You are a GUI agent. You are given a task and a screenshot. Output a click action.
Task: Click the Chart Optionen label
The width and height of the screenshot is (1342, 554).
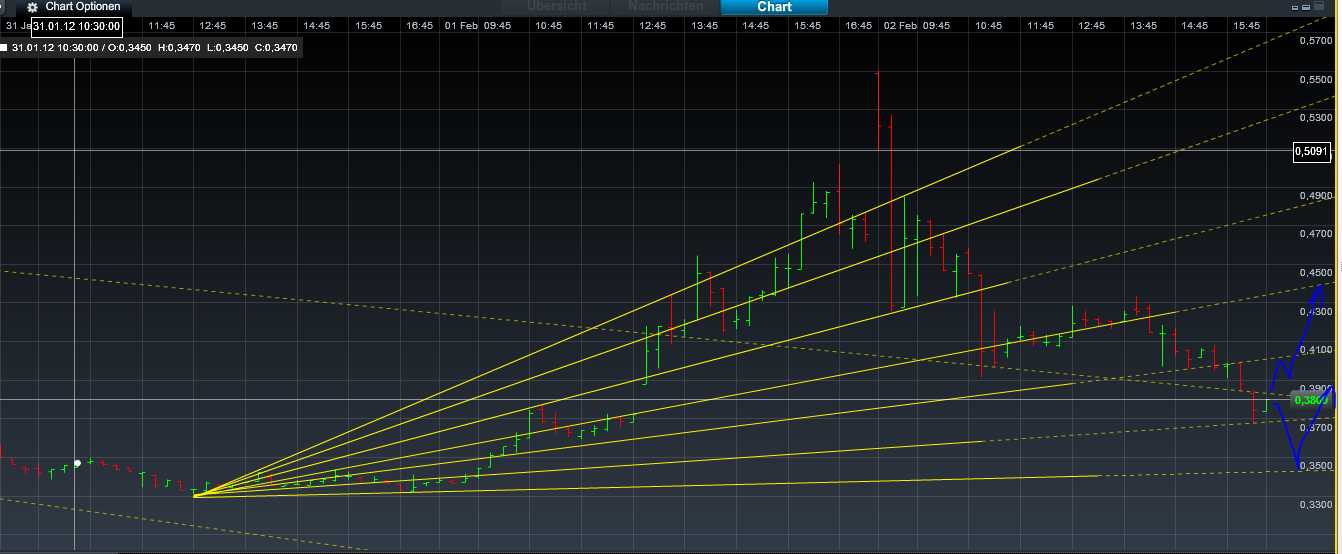pyautogui.click(x=82, y=7)
